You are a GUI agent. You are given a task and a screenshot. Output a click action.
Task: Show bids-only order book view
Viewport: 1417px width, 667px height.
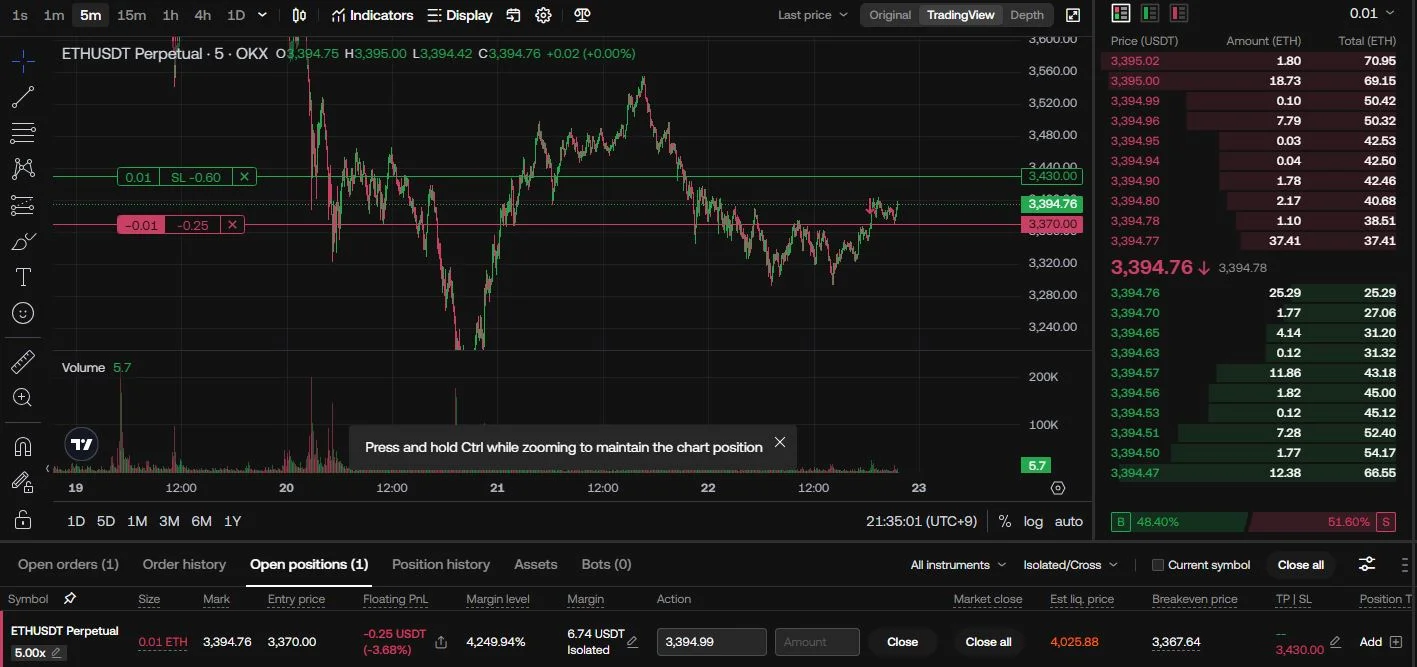[1150, 13]
